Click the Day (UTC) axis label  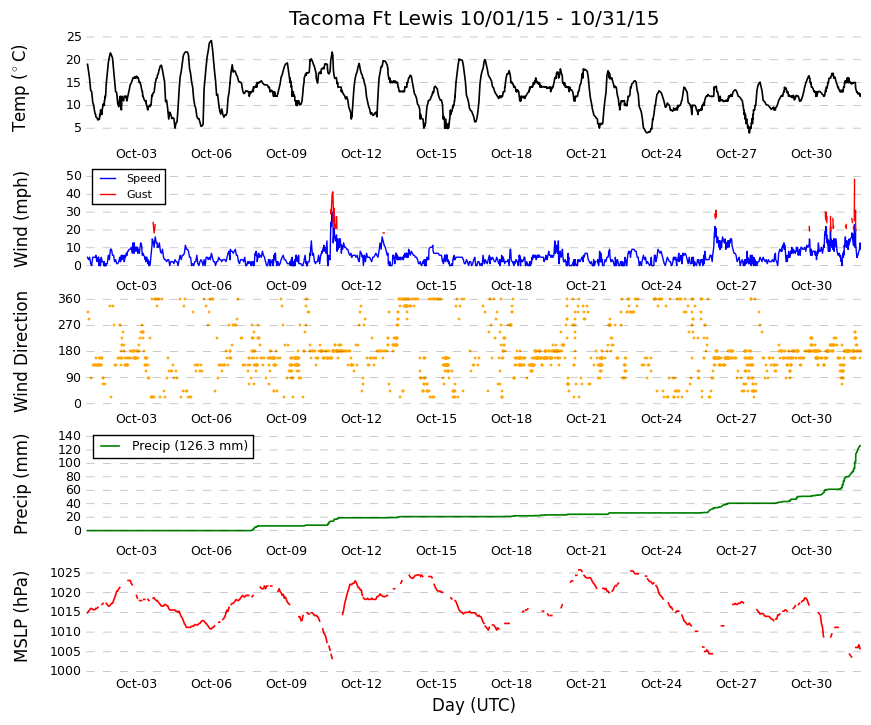pyautogui.click(x=474, y=705)
